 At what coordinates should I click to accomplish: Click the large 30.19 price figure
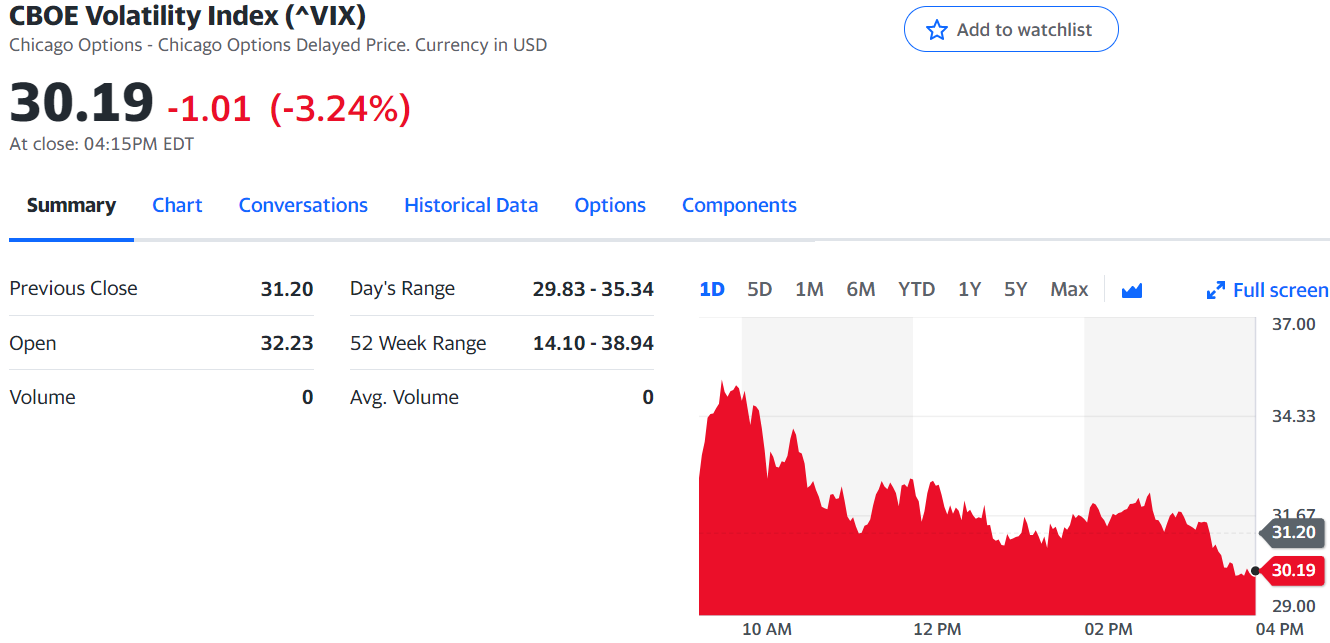point(82,102)
